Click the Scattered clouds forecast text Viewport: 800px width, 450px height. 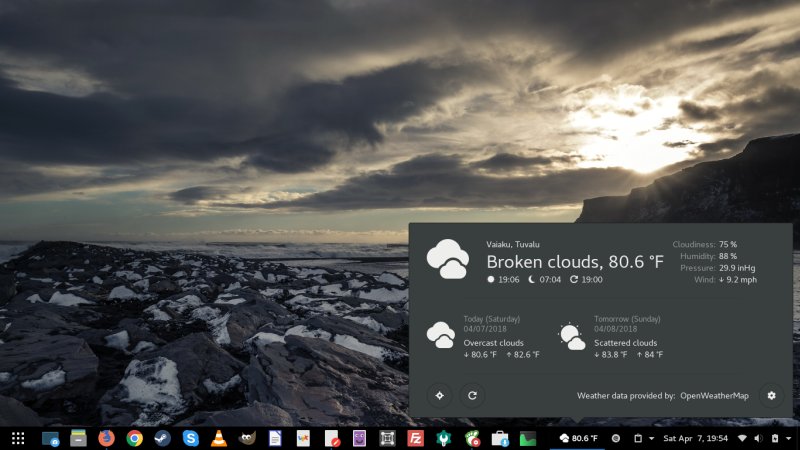click(x=626, y=343)
